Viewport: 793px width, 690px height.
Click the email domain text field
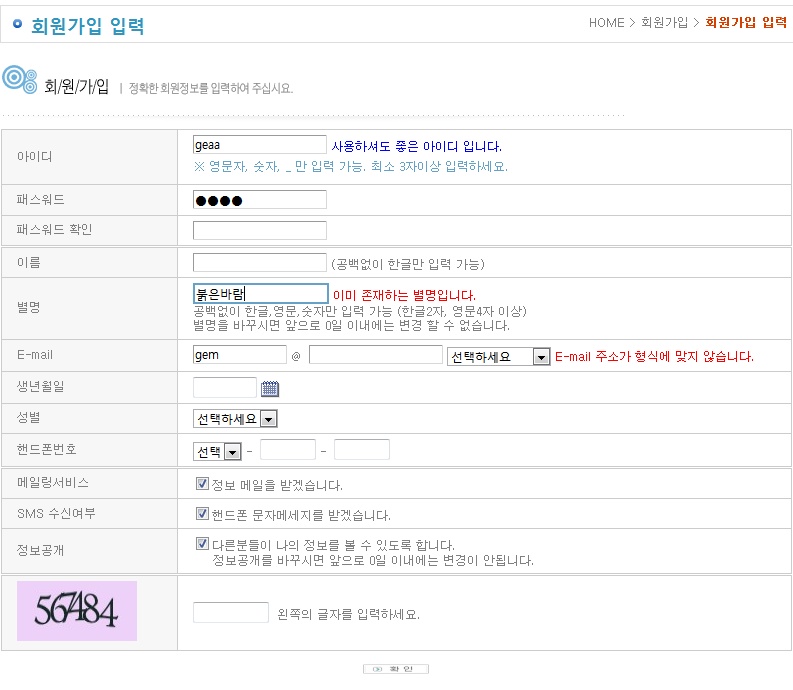375,355
